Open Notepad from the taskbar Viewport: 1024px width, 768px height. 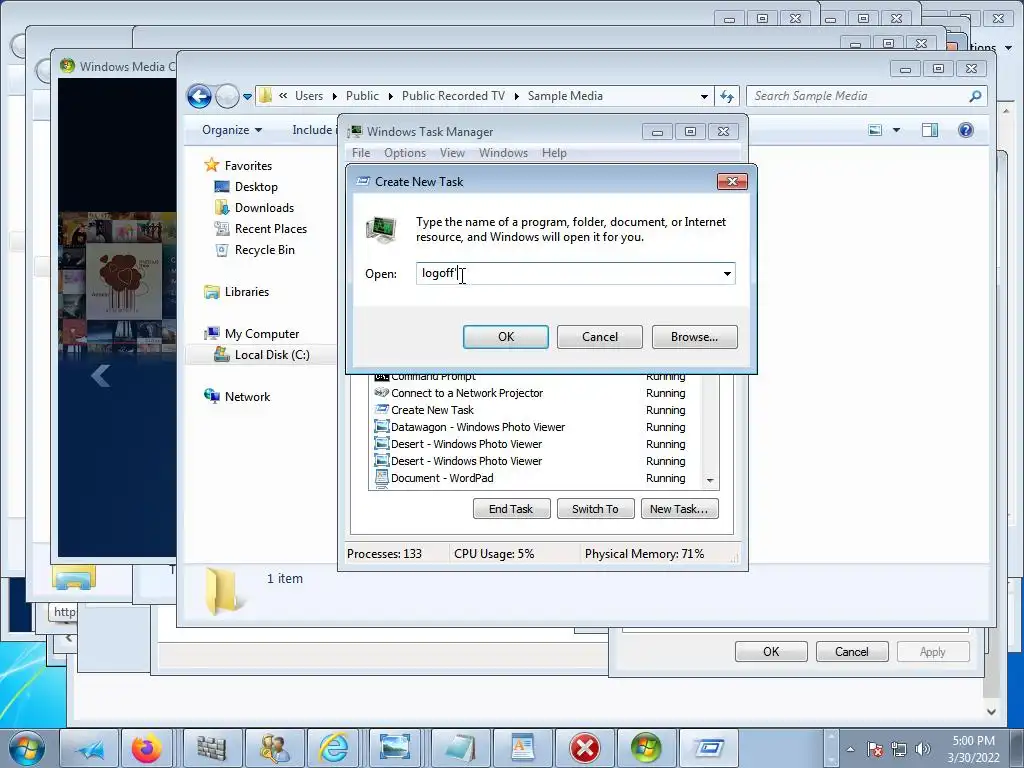coord(459,748)
